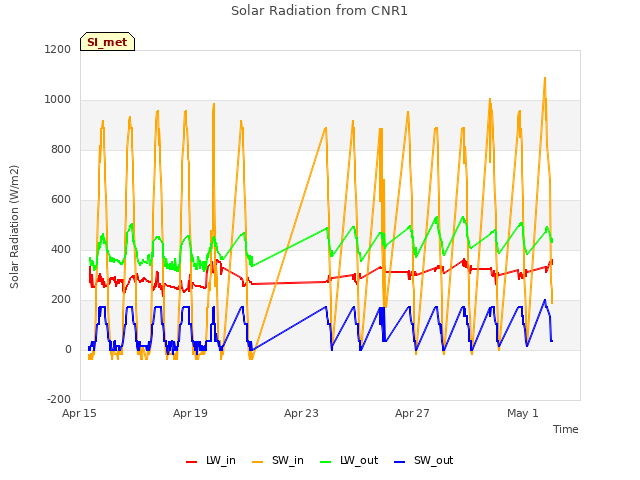Click the Apr 19 x-axis label

(x=190, y=413)
